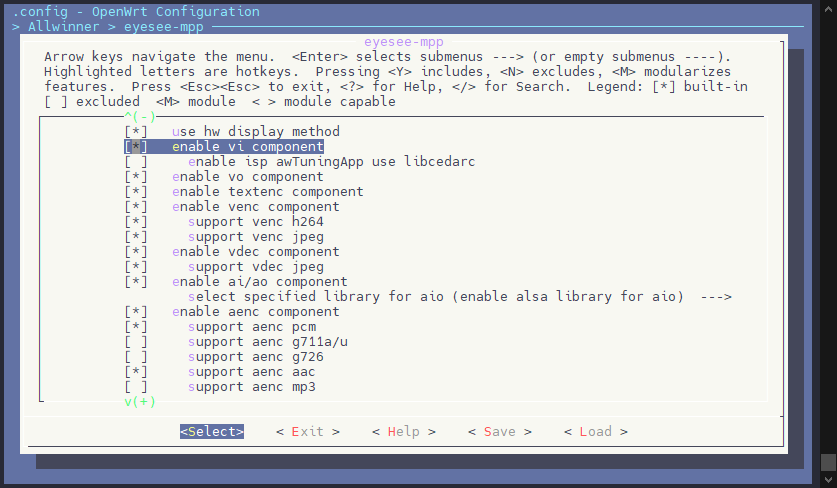
Task: Click the terminal scrollbar down arrow
Action: point(828,479)
